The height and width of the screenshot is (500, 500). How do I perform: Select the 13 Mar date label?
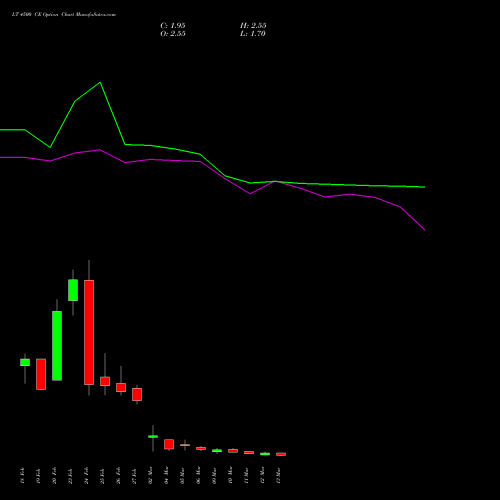[x=278, y=476]
